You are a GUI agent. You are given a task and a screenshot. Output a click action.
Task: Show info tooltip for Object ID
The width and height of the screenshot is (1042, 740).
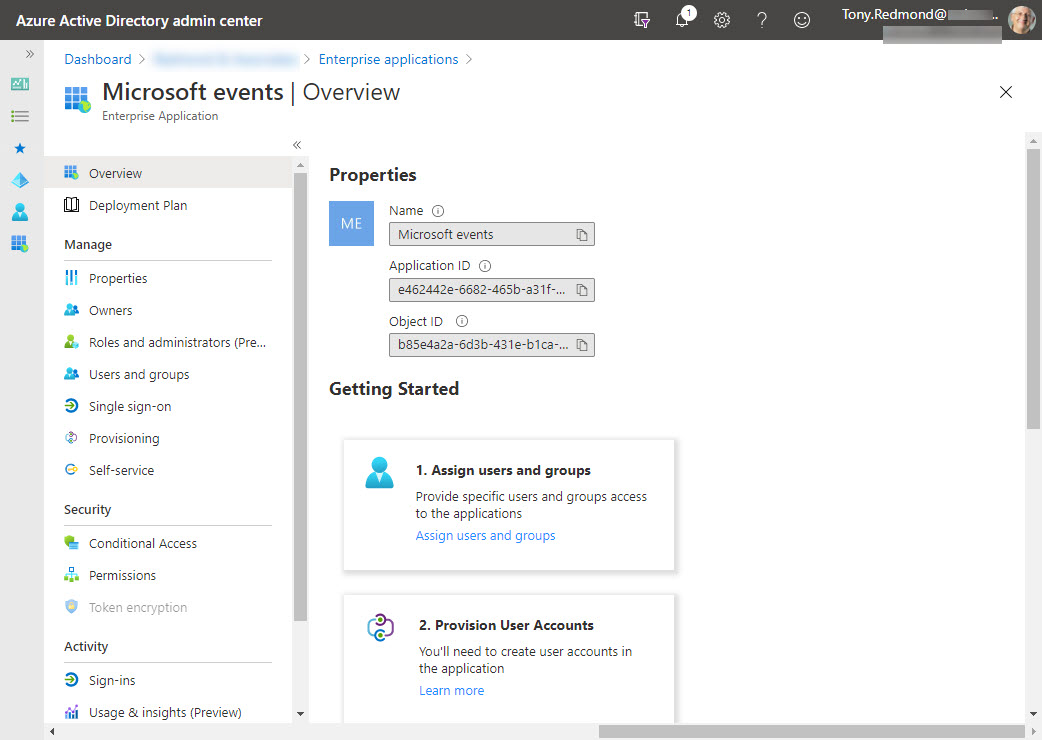click(x=462, y=321)
